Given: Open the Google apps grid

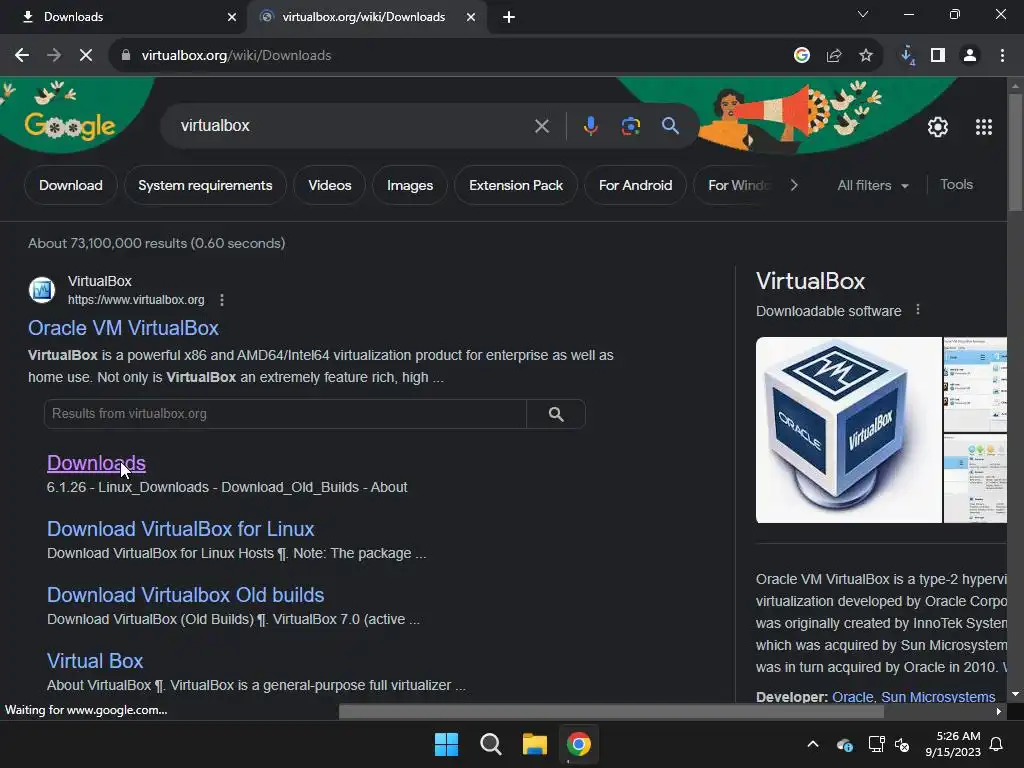Looking at the screenshot, I should tap(984, 127).
